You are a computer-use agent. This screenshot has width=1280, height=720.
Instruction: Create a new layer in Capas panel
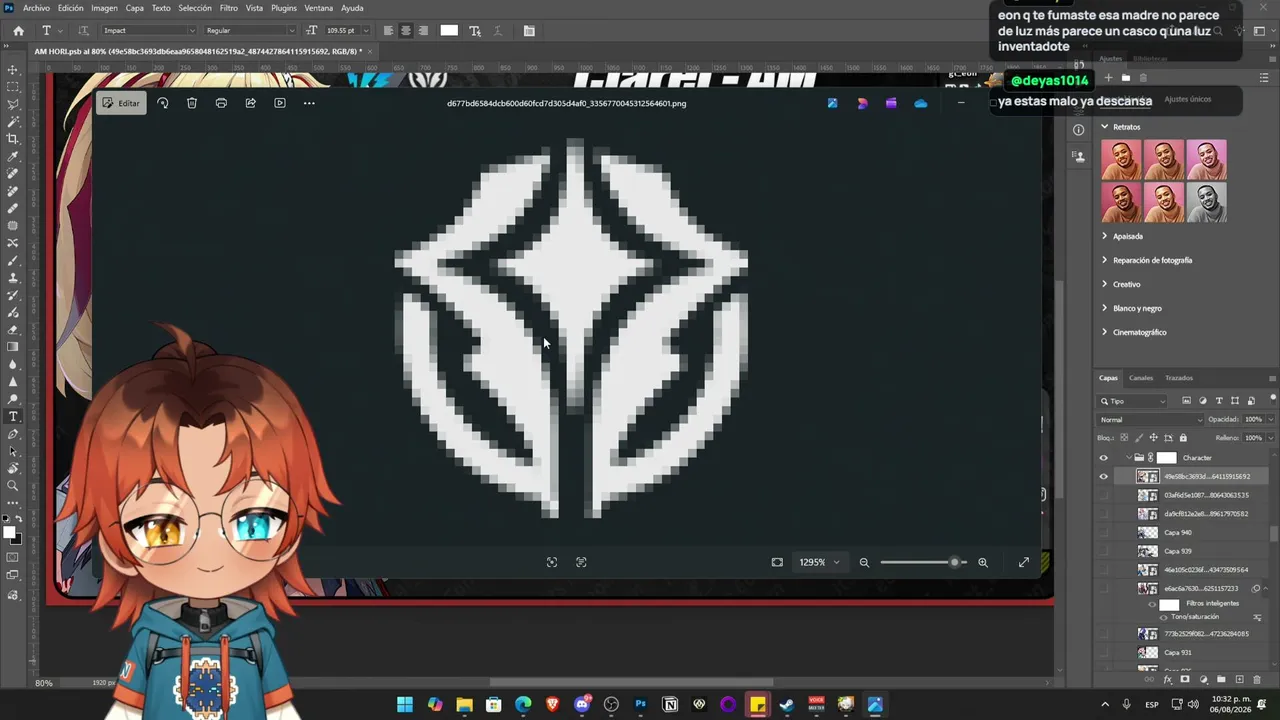point(1239,680)
